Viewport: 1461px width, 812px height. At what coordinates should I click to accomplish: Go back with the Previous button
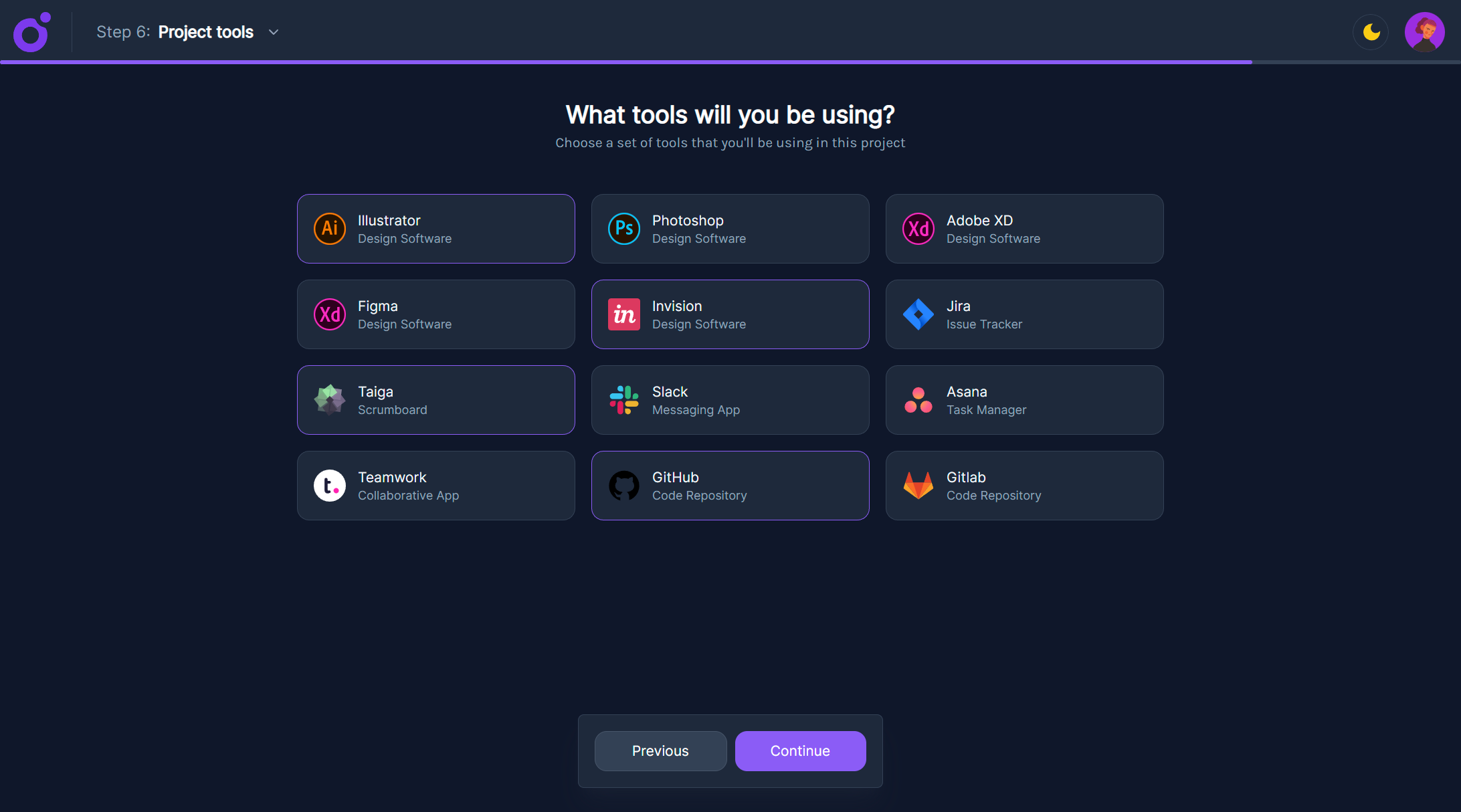tap(660, 751)
